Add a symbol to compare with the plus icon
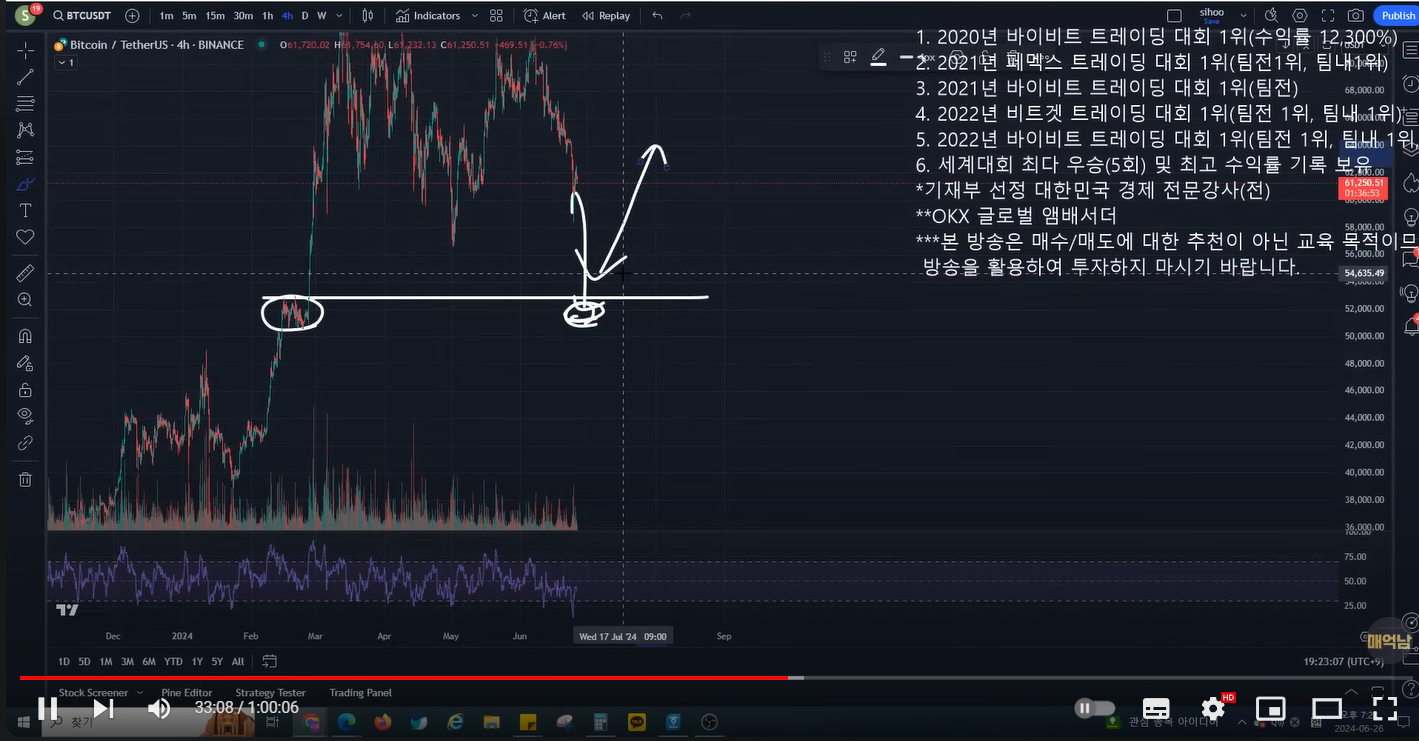This screenshot has width=1419, height=741. click(133, 16)
